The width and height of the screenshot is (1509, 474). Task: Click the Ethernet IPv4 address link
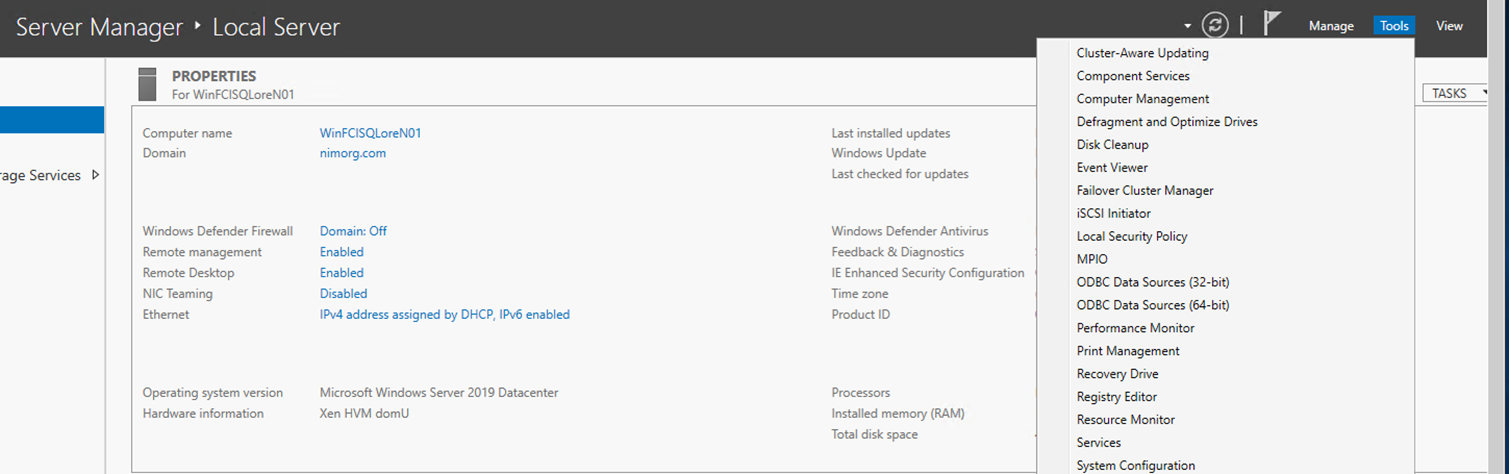pyautogui.click(x=444, y=314)
